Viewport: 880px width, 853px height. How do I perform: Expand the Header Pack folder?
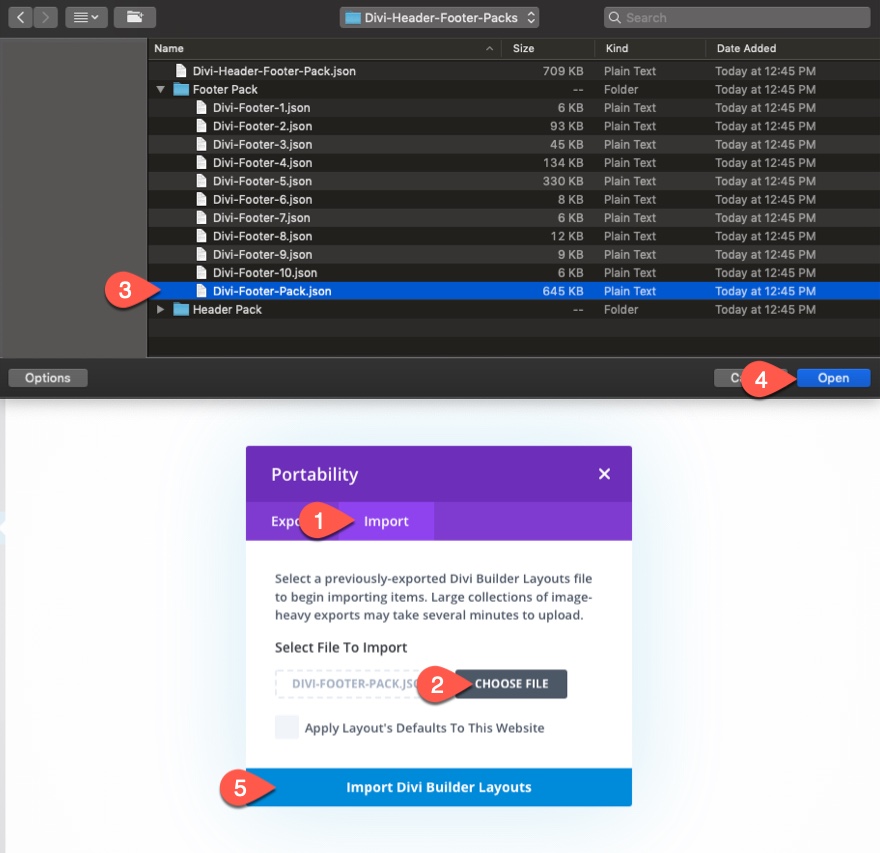coord(161,309)
